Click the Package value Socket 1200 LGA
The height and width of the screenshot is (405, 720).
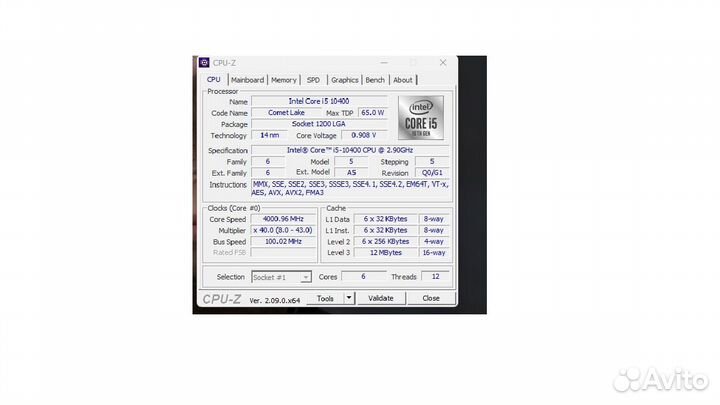coord(319,124)
